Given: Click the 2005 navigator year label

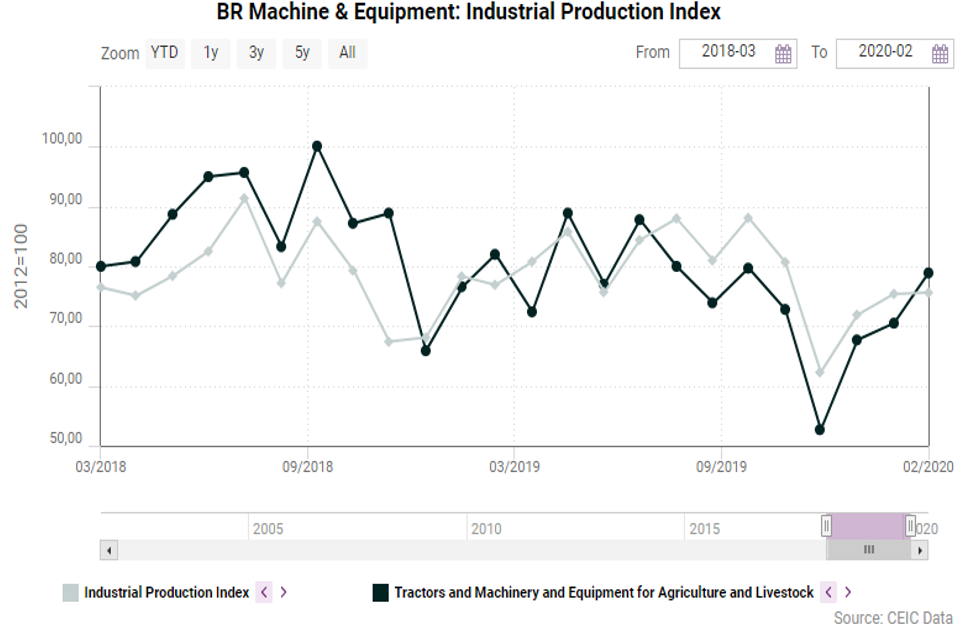Looking at the screenshot, I should pos(268,529).
